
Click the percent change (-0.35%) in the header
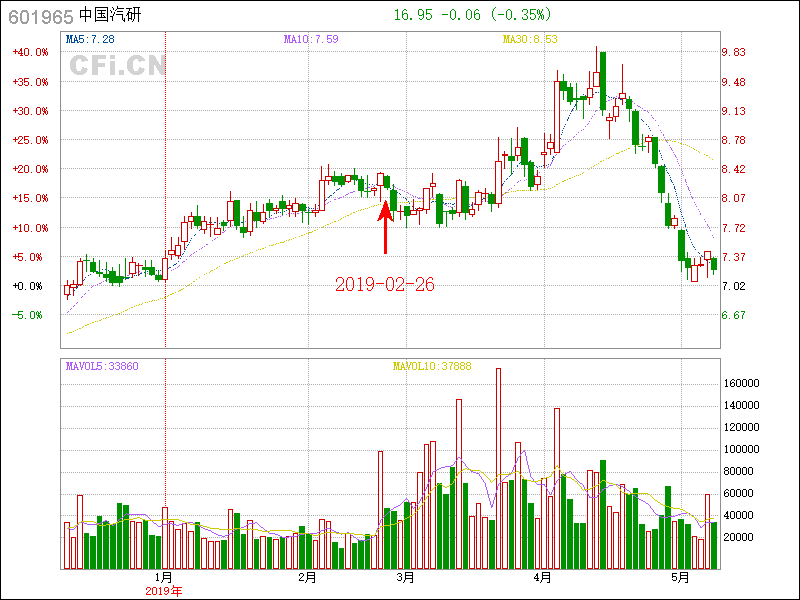pos(521,15)
